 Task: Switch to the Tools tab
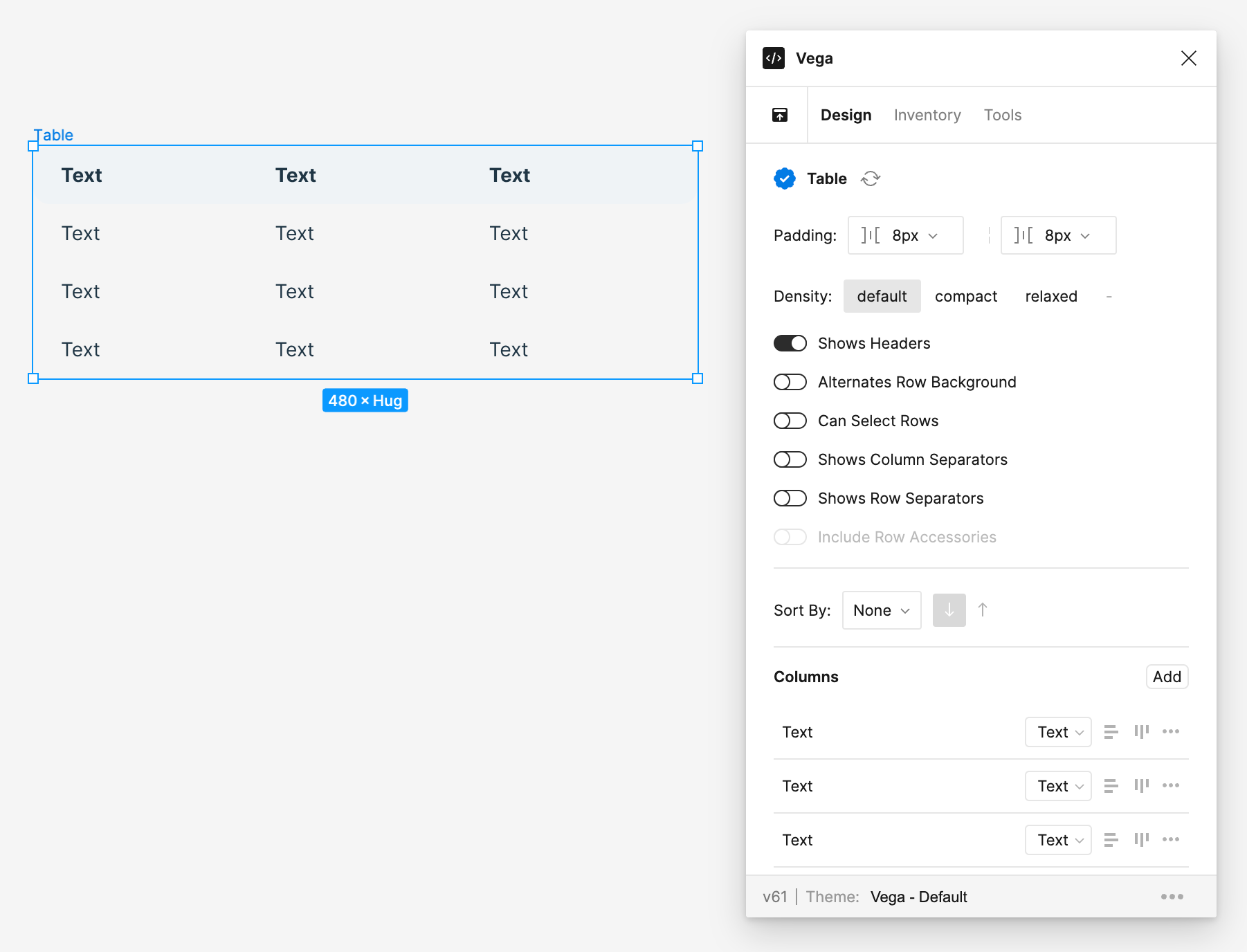click(x=1003, y=115)
